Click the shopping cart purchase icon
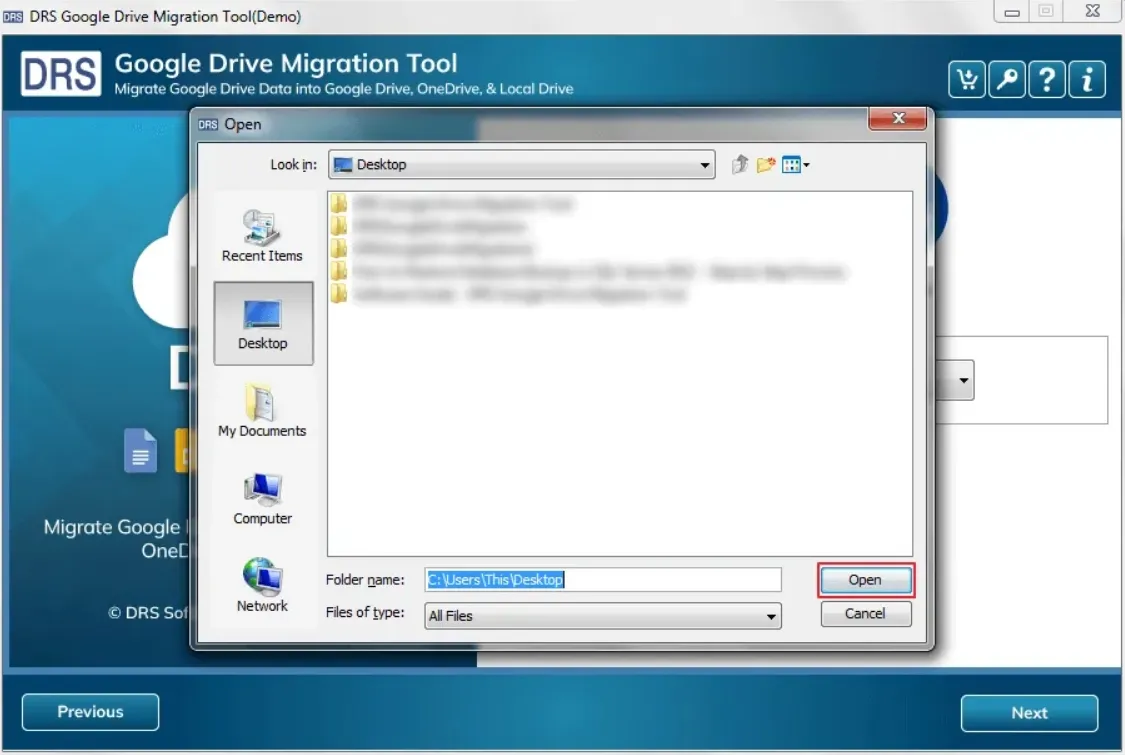1125x755 pixels. 967,80
